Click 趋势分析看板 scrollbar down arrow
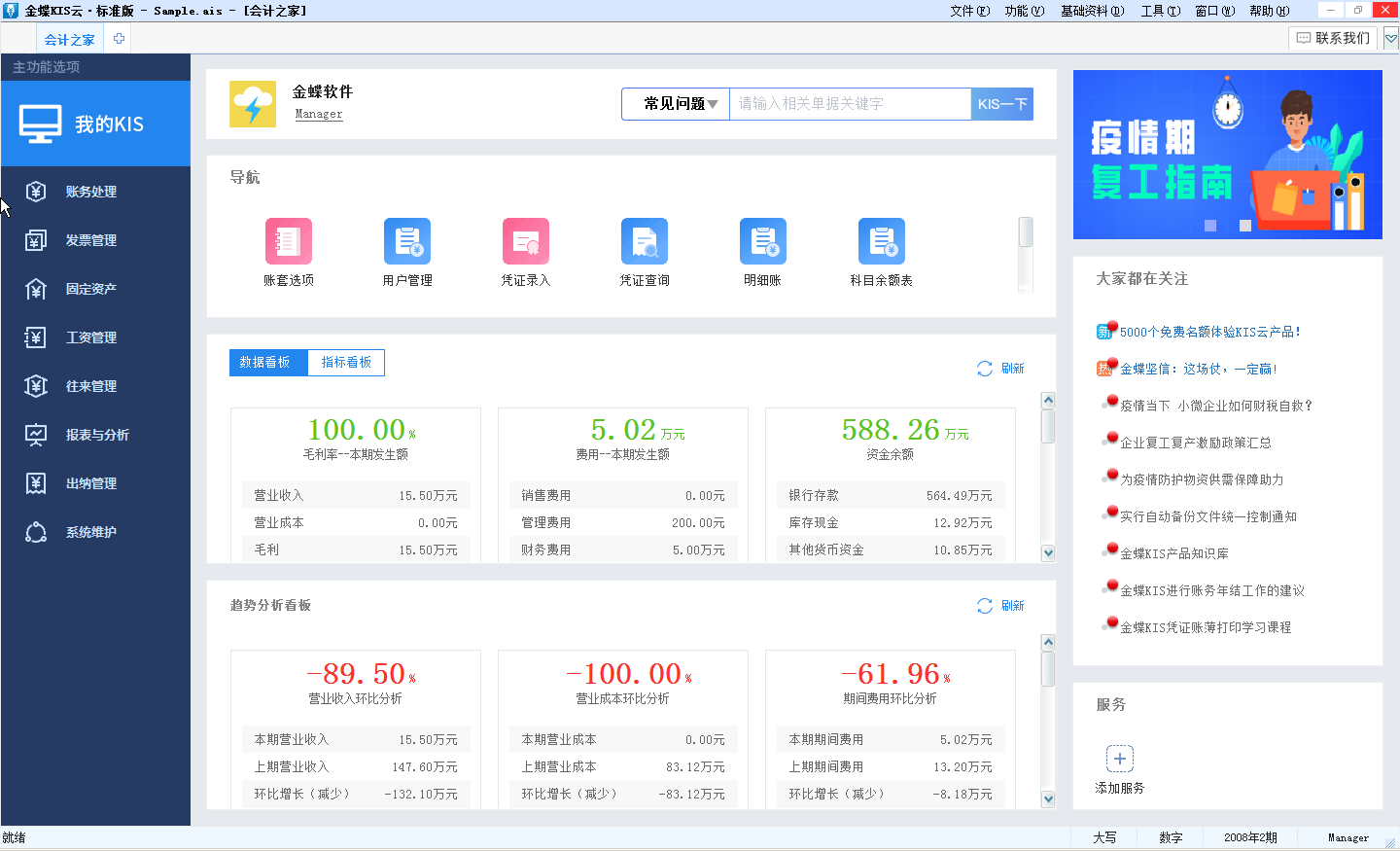1400x851 pixels. click(x=1048, y=799)
